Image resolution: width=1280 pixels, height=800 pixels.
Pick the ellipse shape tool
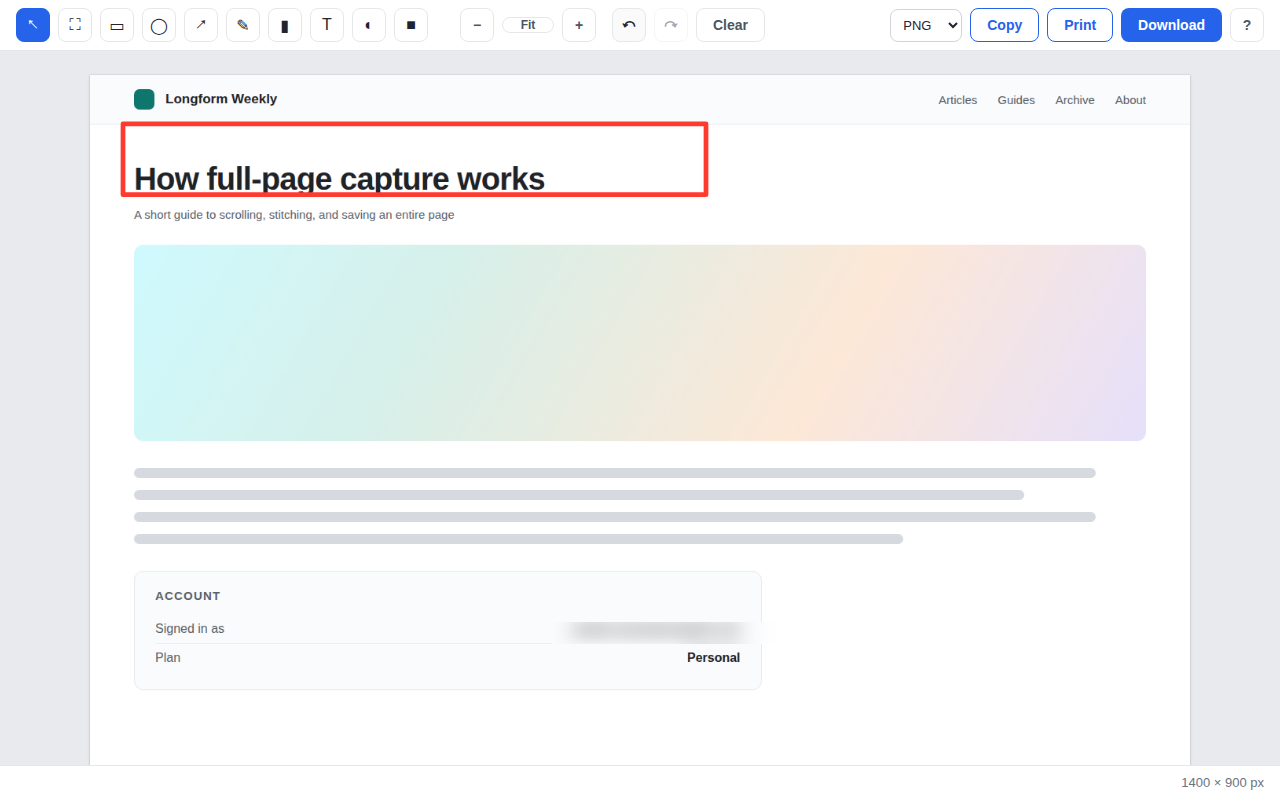(159, 25)
